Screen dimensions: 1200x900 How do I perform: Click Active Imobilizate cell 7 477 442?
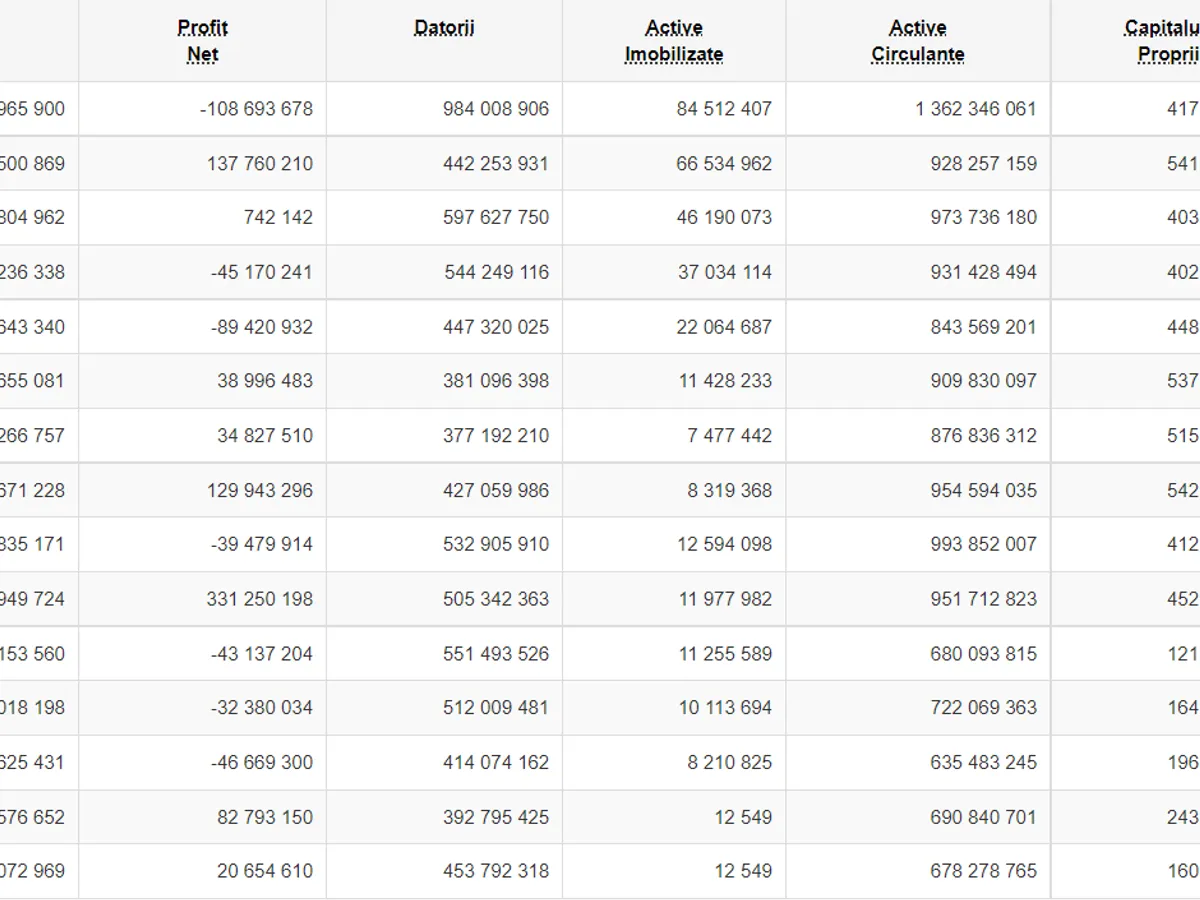[x=729, y=436]
